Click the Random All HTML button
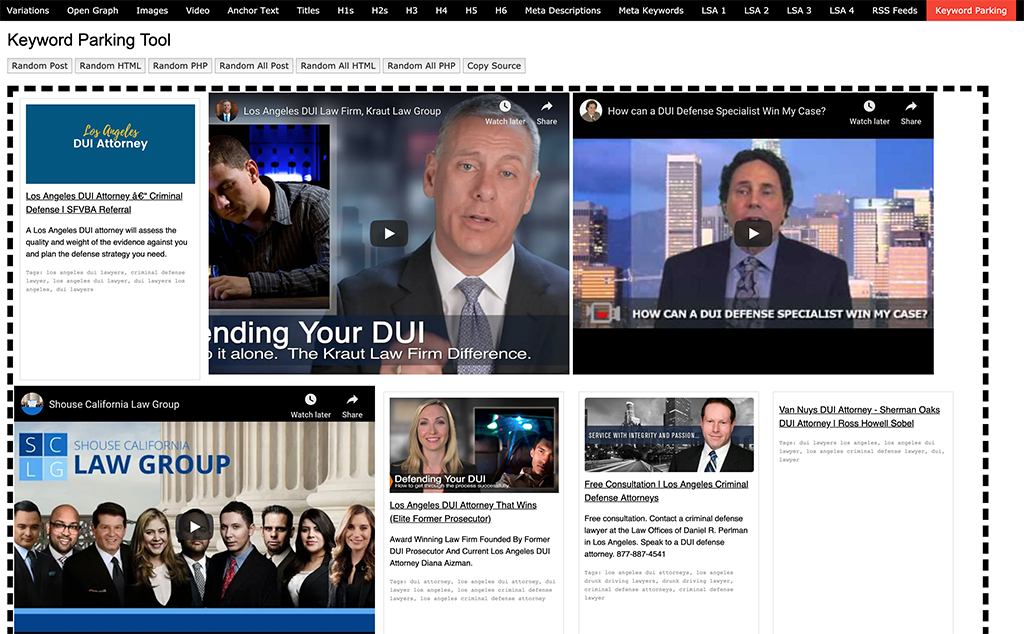This screenshot has width=1024, height=634. (338, 66)
